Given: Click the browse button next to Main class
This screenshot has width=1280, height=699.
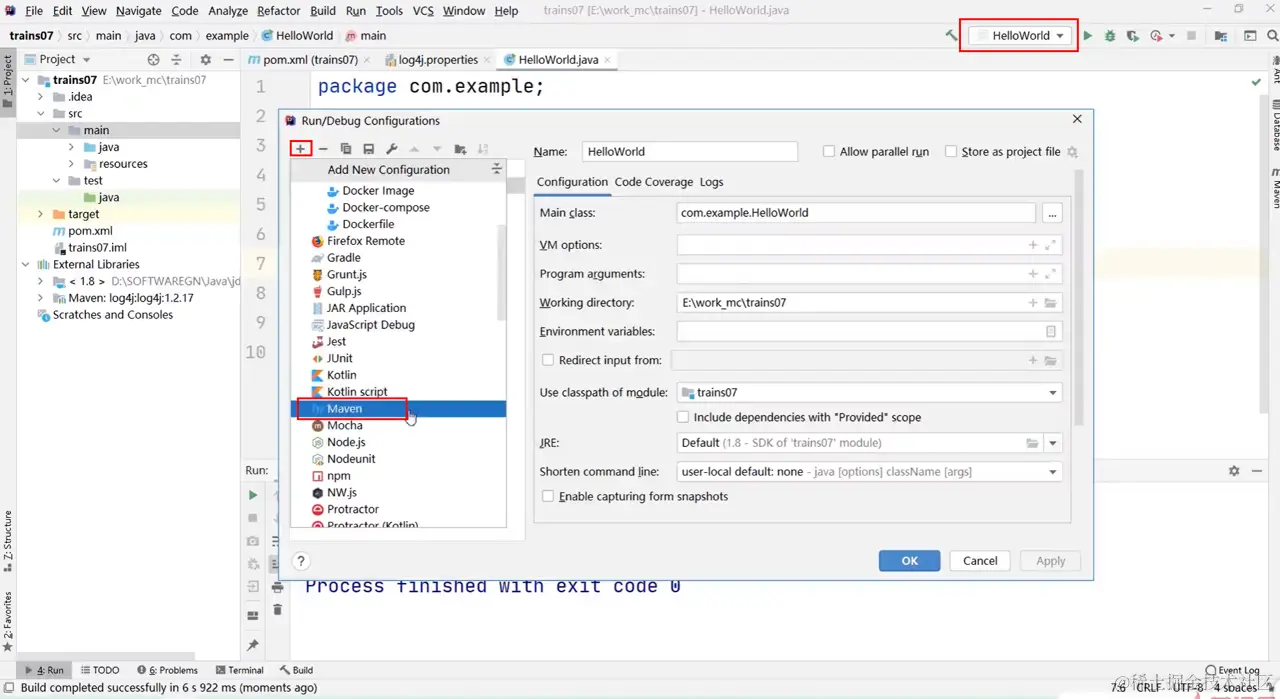Looking at the screenshot, I should [x=1051, y=213].
